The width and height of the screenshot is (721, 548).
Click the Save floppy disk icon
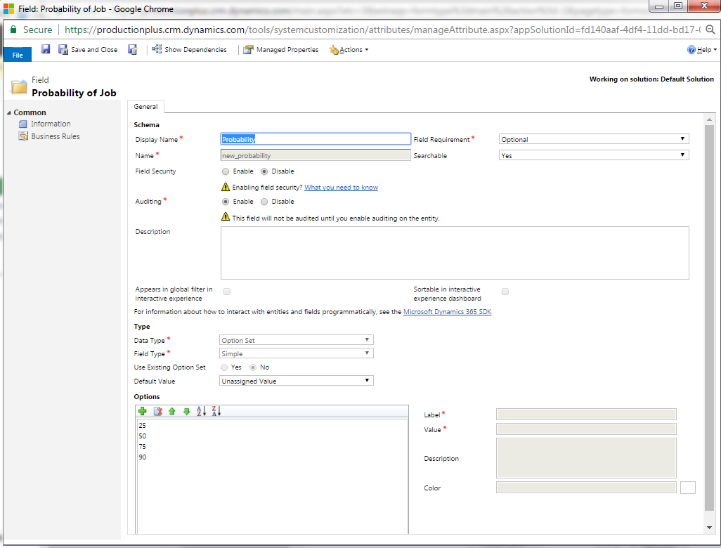tap(46, 49)
